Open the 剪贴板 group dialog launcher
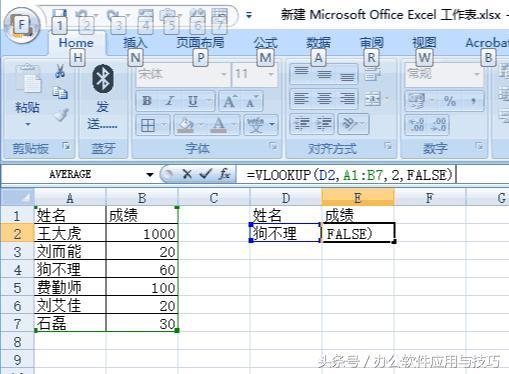Screen dimensions: 509x374 [x=66, y=146]
